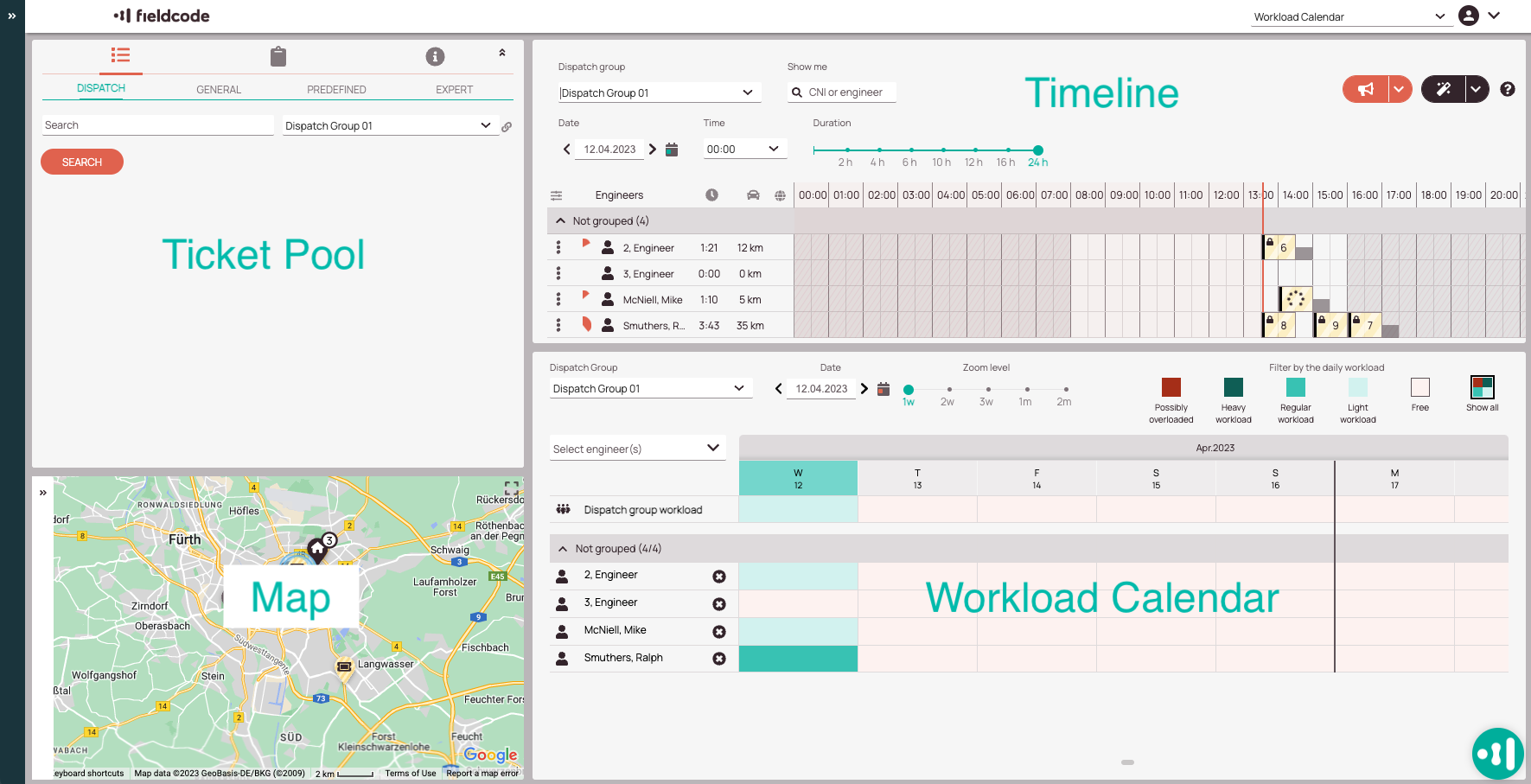Enable the Free workload filter
Image resolution: width=1531 pixels, height=784 pixels.
pos(1419,387)
